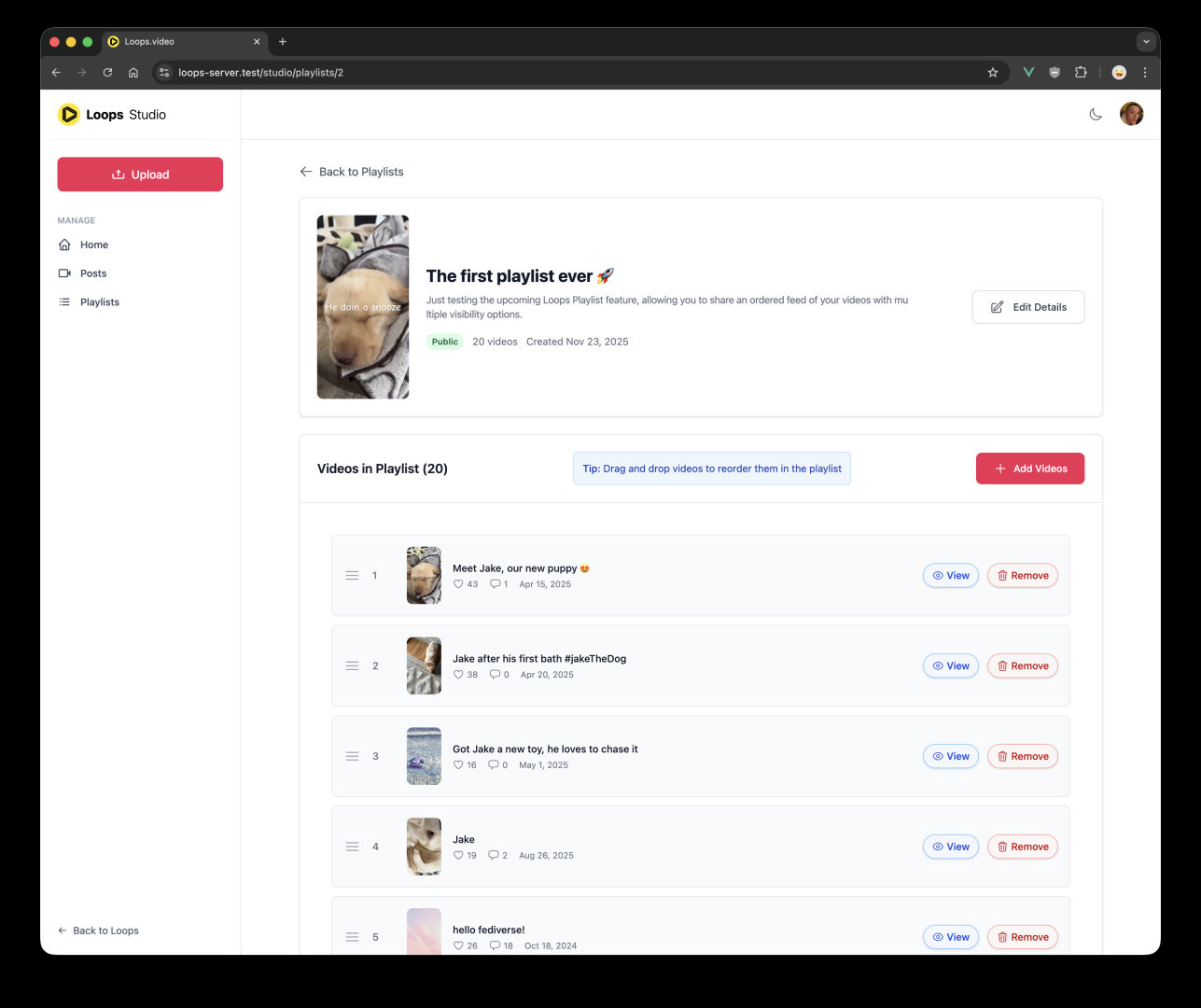Reload the page in browser toolbar

107,73
